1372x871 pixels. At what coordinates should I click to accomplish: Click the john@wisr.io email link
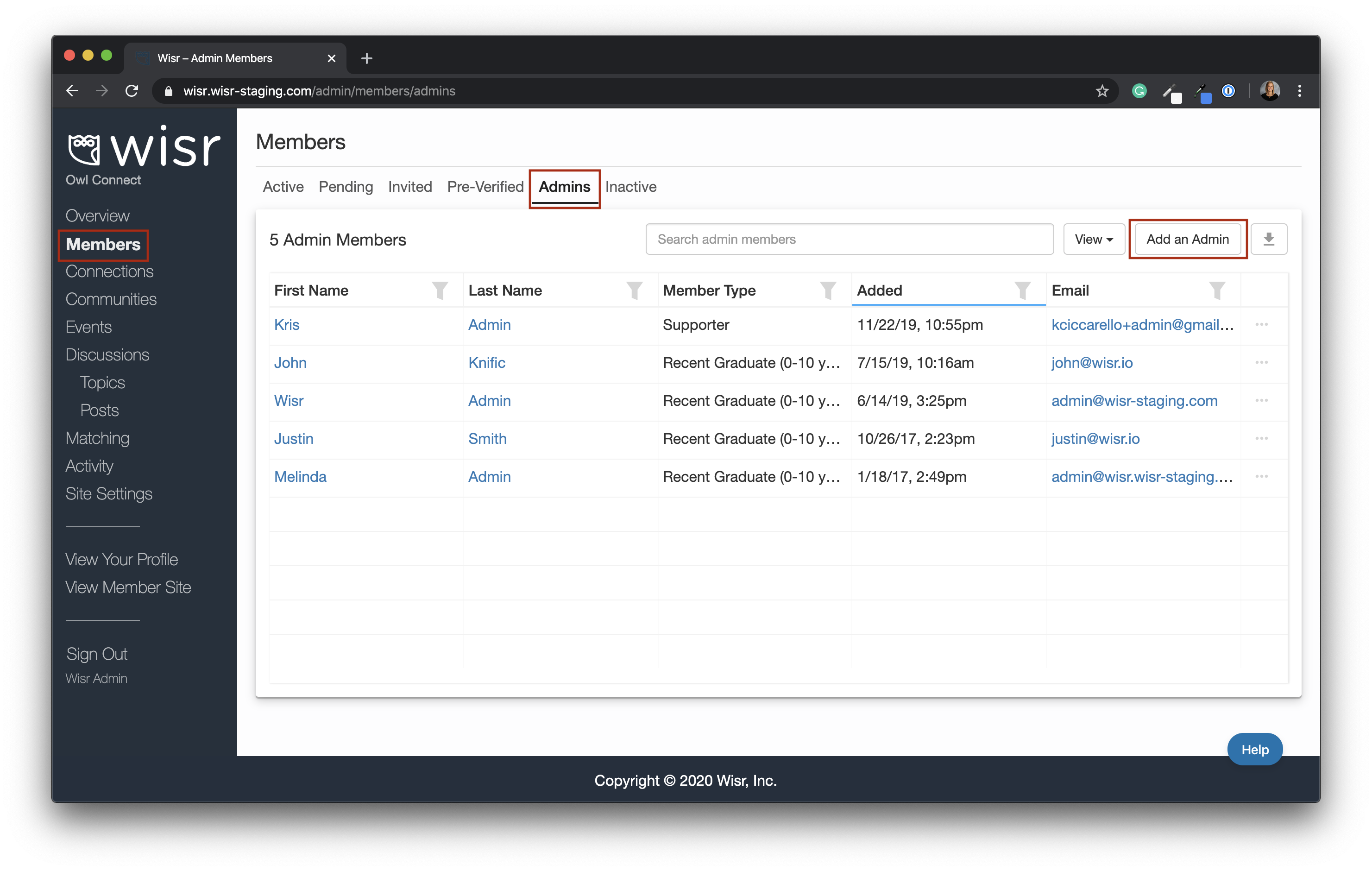pos(1092,363)
